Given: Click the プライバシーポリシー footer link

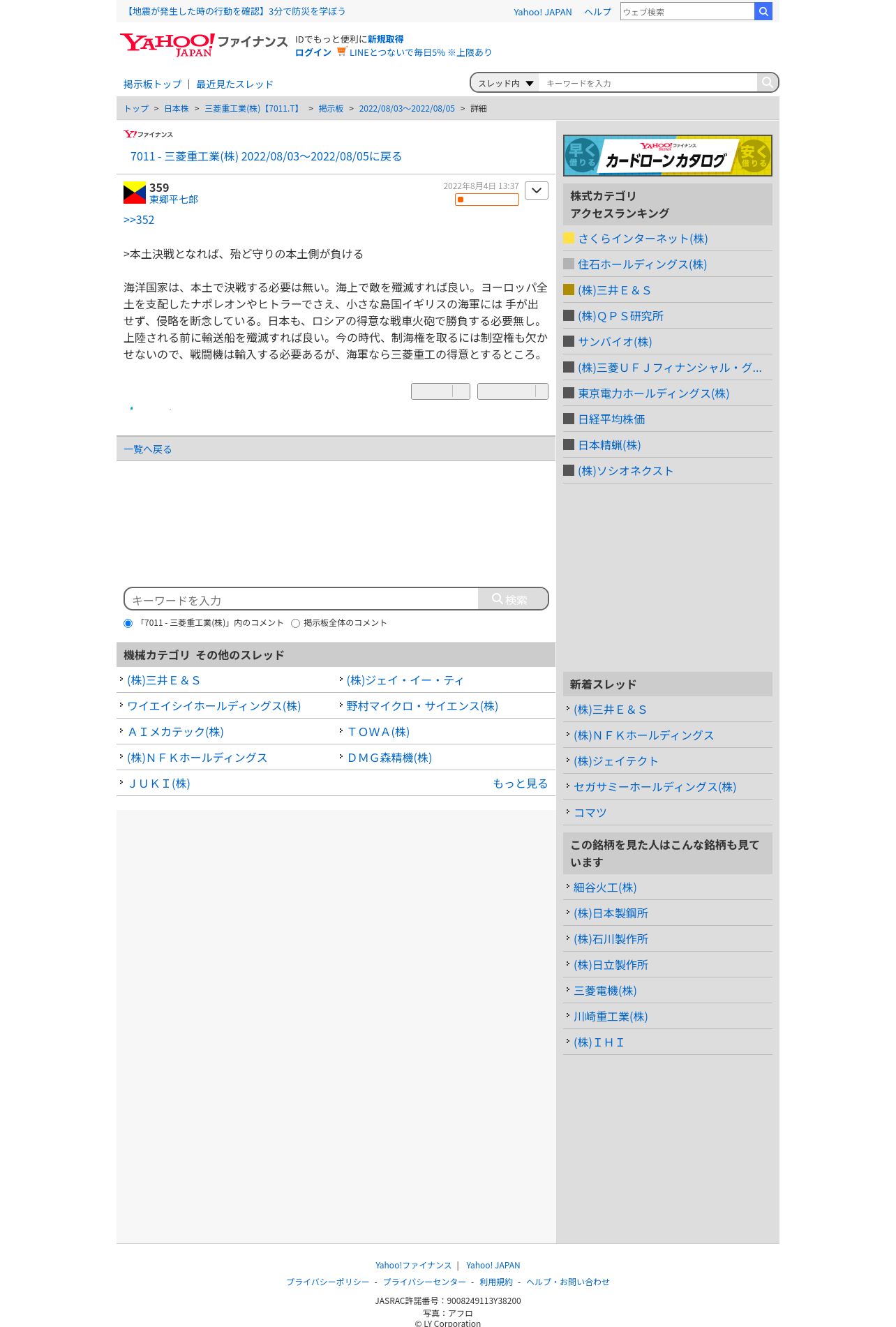Looking at the screenshot, I should (x=327, y=1282).
